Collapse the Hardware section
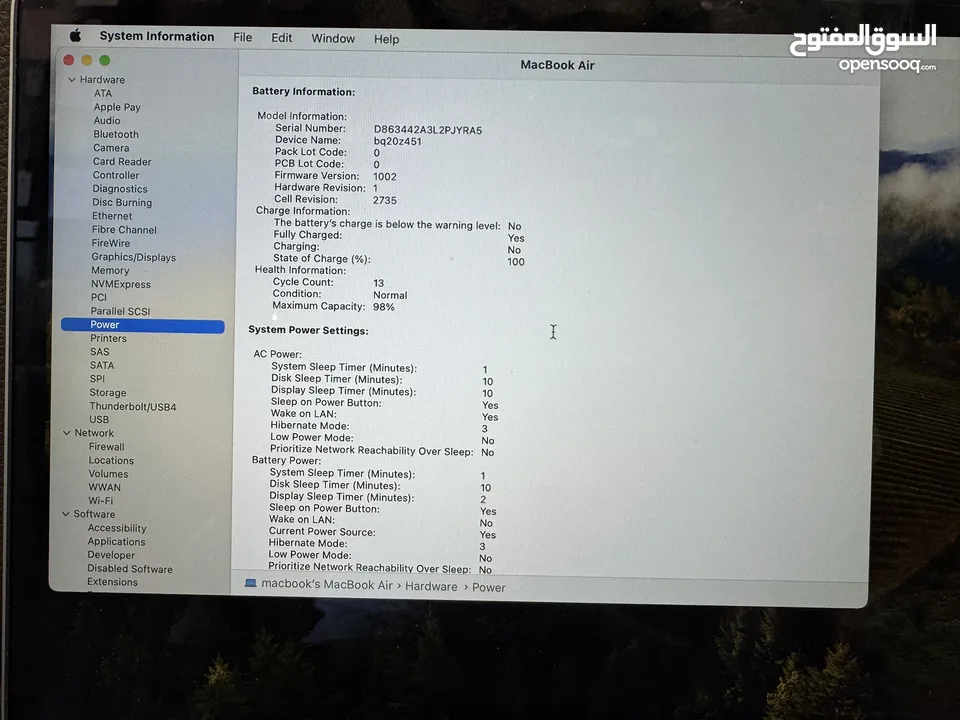The image size is (960, 720). coord(72,80)
